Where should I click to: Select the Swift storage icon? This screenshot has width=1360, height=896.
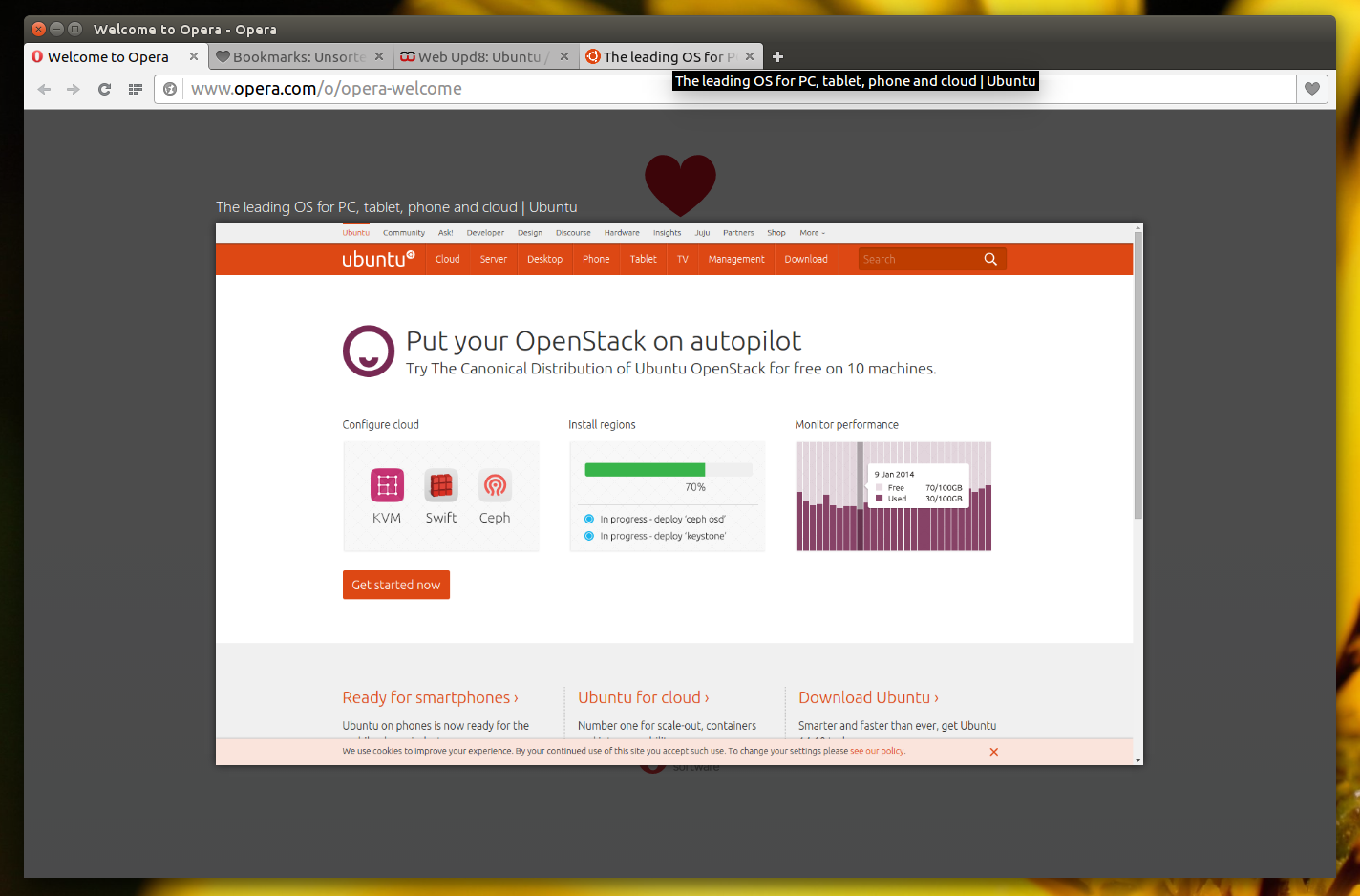[440, 484]
